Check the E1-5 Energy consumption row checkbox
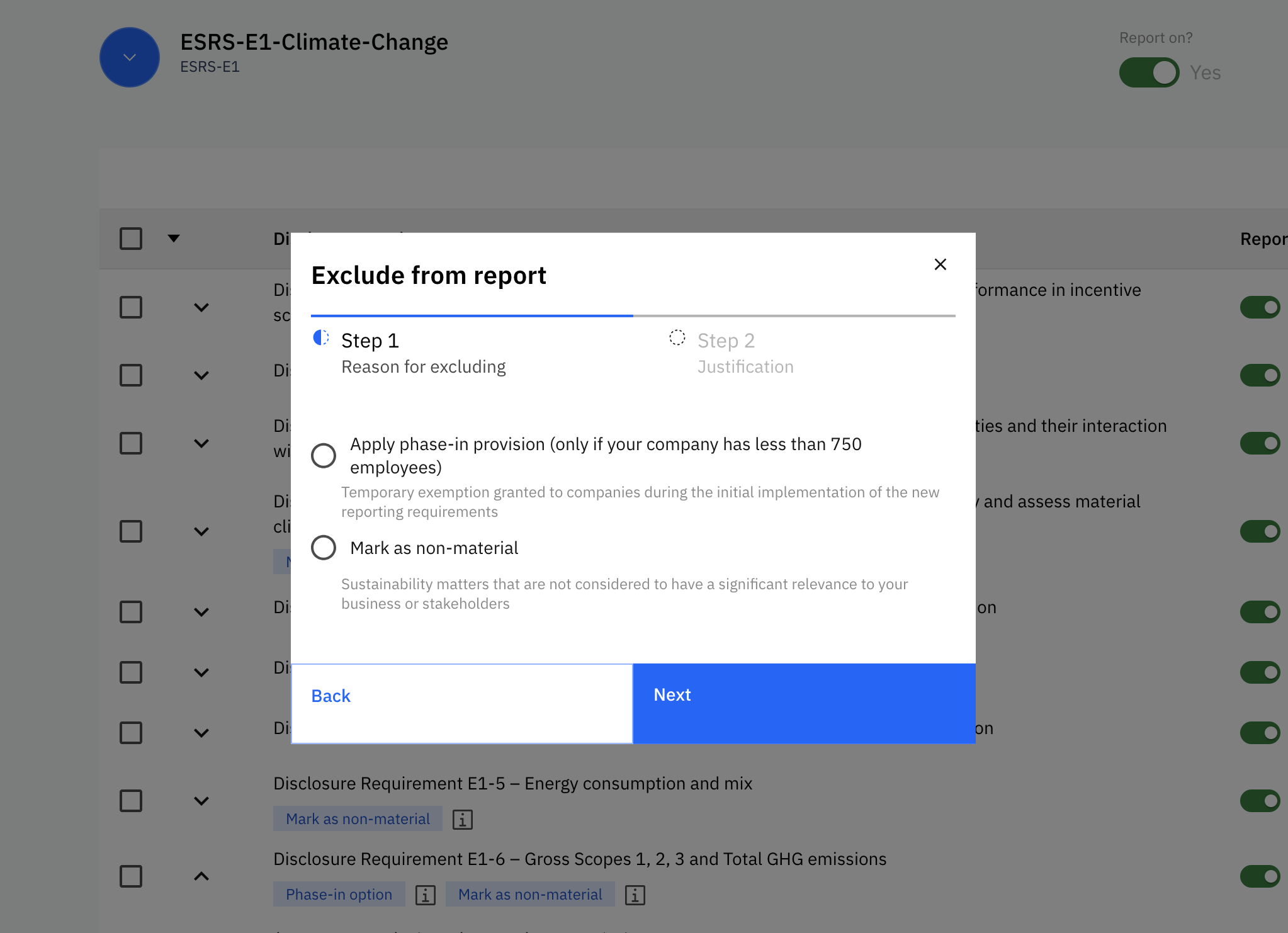 131,801
